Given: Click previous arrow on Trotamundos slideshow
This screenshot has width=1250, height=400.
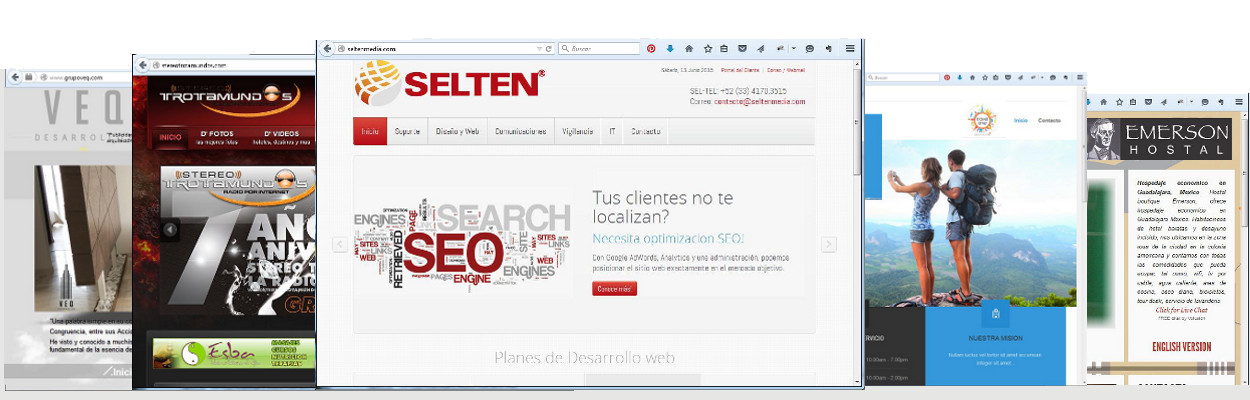Looking at the screenshot, I should pyautogui.click(x=170, y=230).
